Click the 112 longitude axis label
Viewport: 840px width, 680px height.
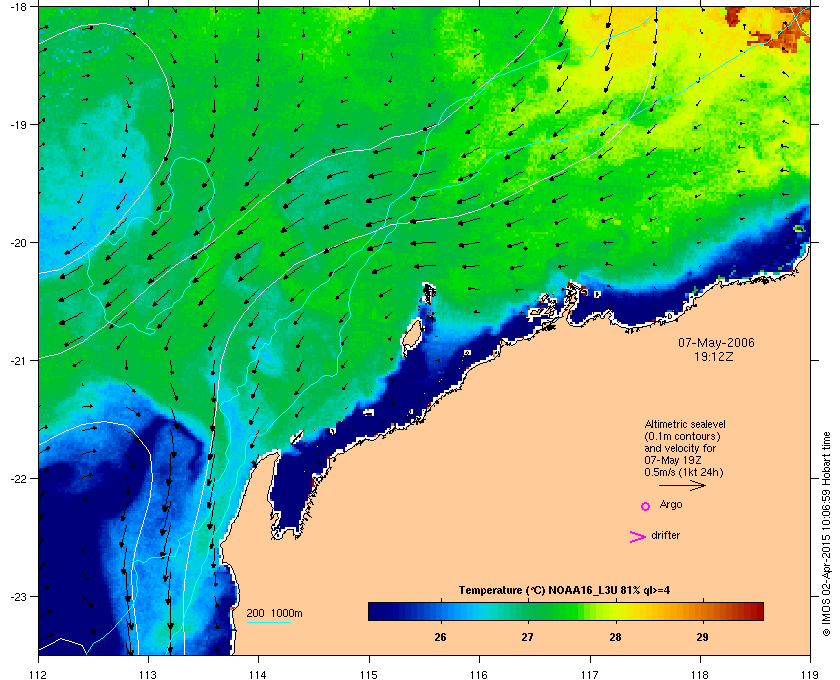tap(39, 675)
